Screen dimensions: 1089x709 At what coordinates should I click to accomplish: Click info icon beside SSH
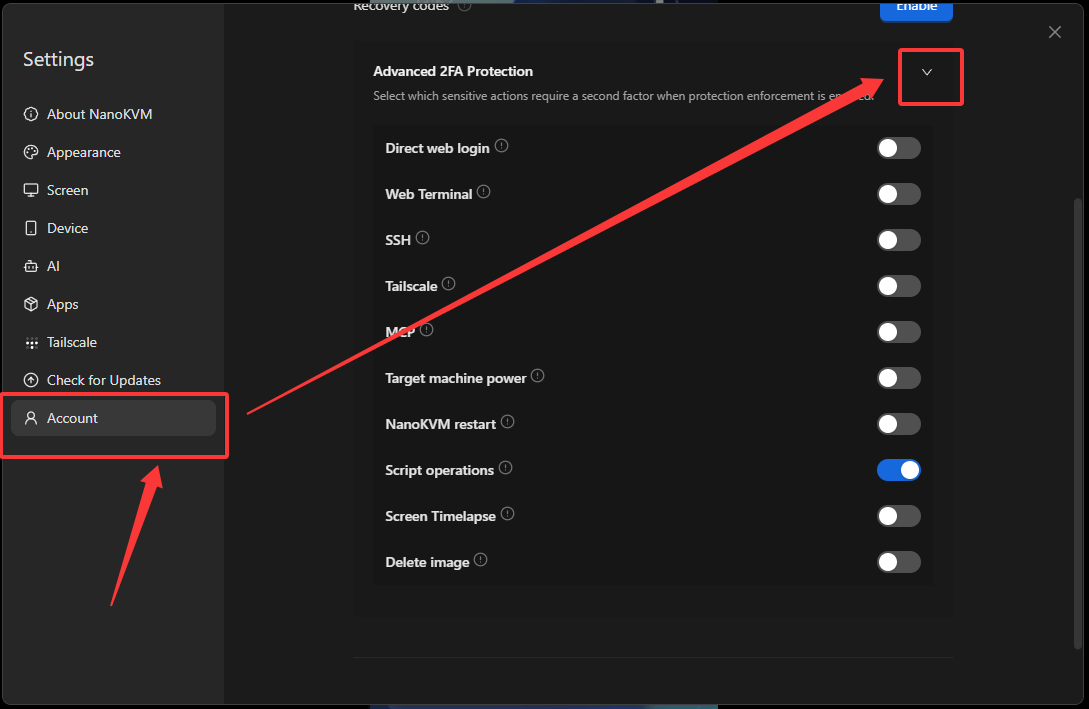pyautogui.click(x=422, y=237)
